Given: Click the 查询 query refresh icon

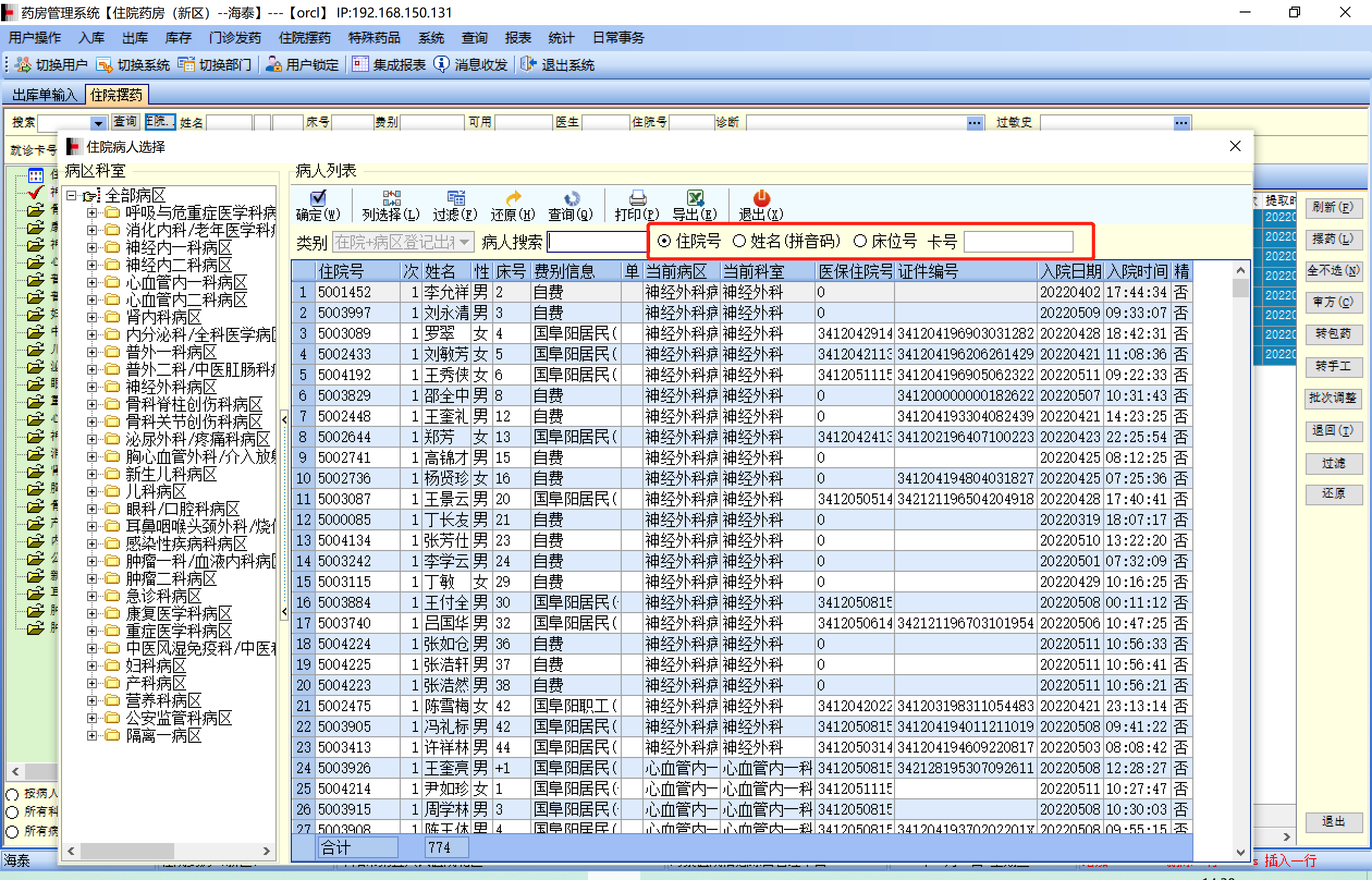Looking at the screenshot, I should click(571, 198).
